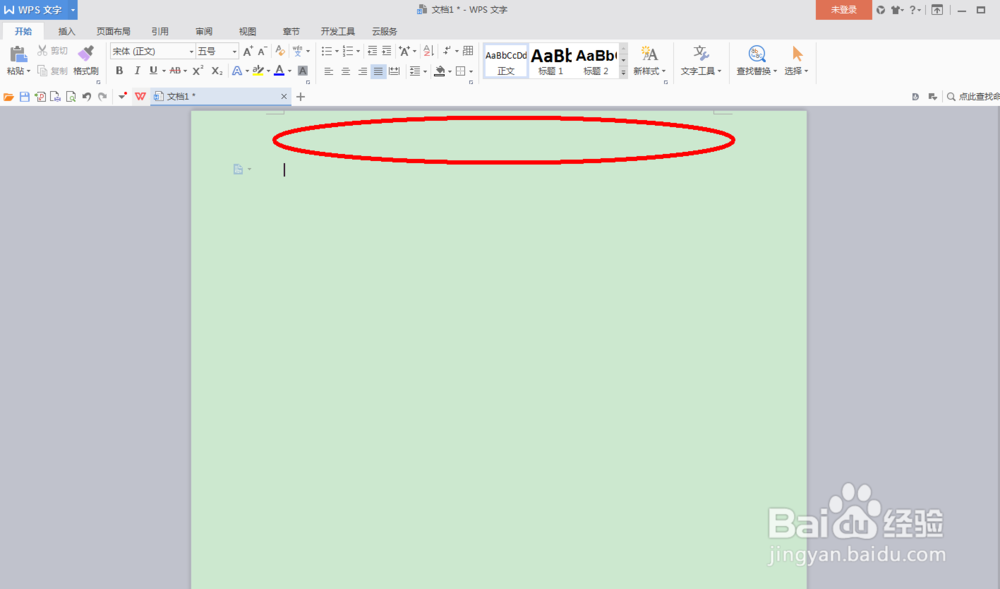The width and height of the screenshot is (1000, 589).
Task: Toggle Subscript X₂ formatting
Action: [217, 71]
